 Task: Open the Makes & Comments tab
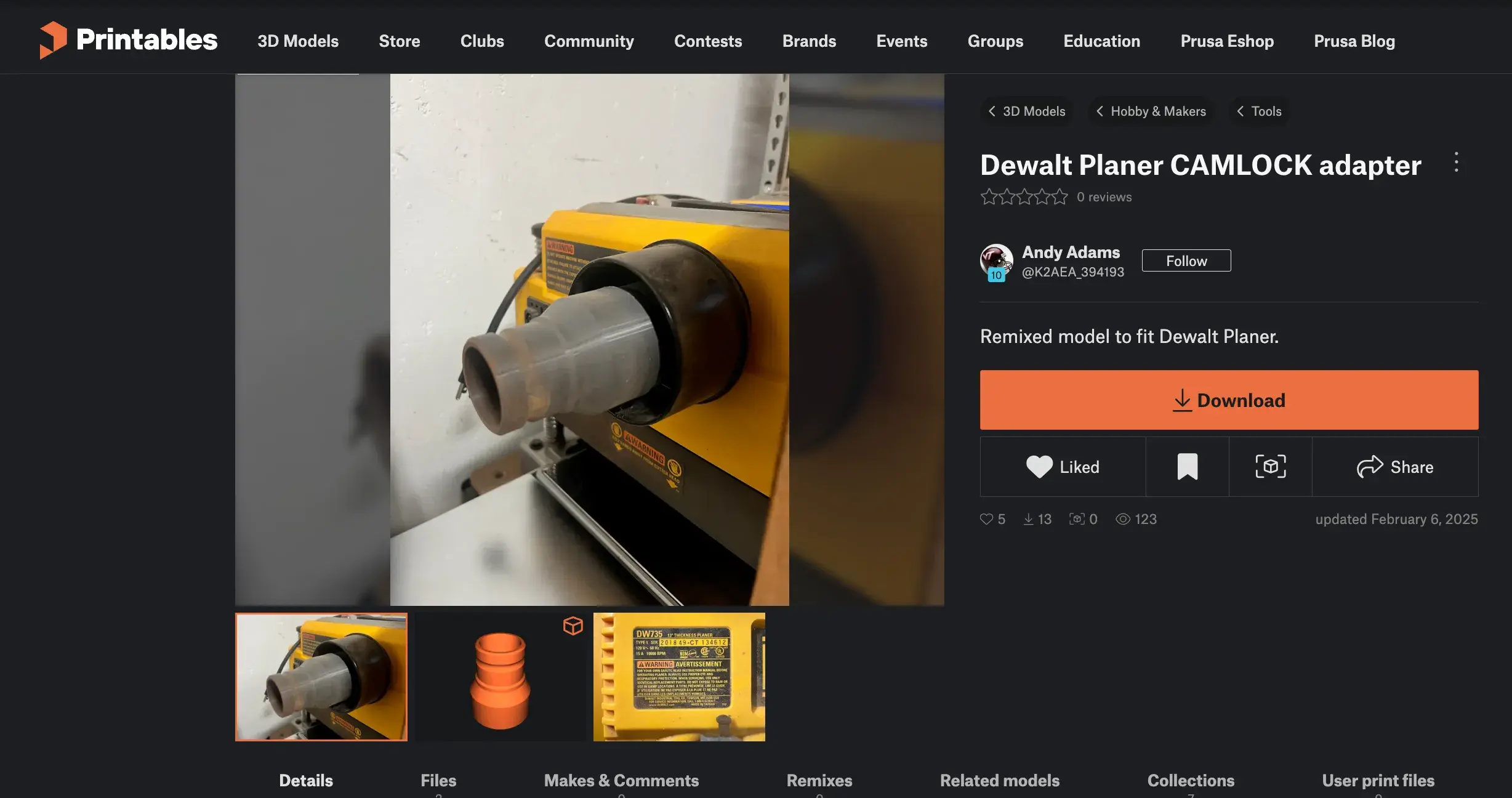coord(621,781)
